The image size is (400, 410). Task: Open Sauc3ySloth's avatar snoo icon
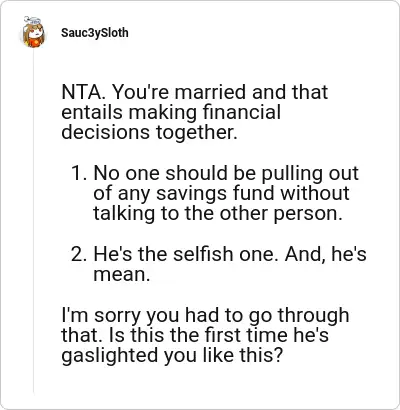(33, 32)
